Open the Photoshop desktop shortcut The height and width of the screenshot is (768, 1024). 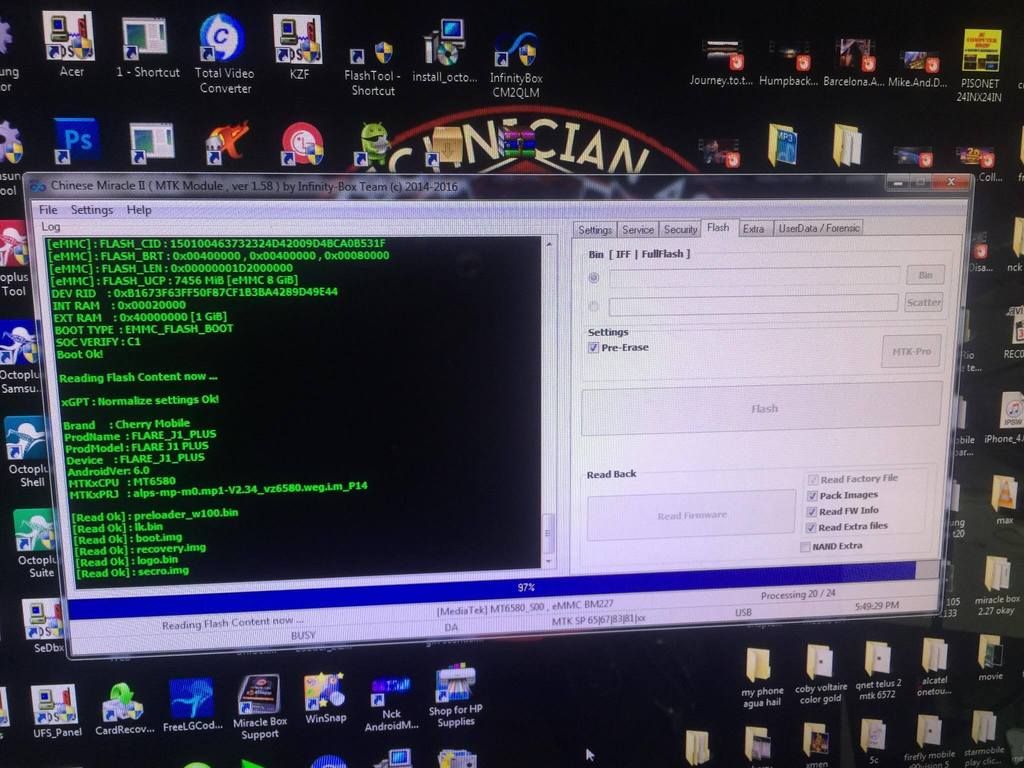click(x=76, y=140)
